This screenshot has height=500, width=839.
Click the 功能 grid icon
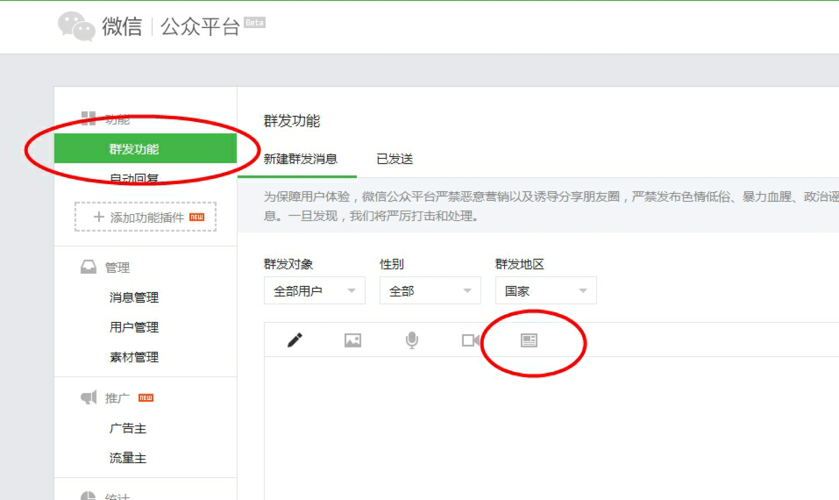88,118
